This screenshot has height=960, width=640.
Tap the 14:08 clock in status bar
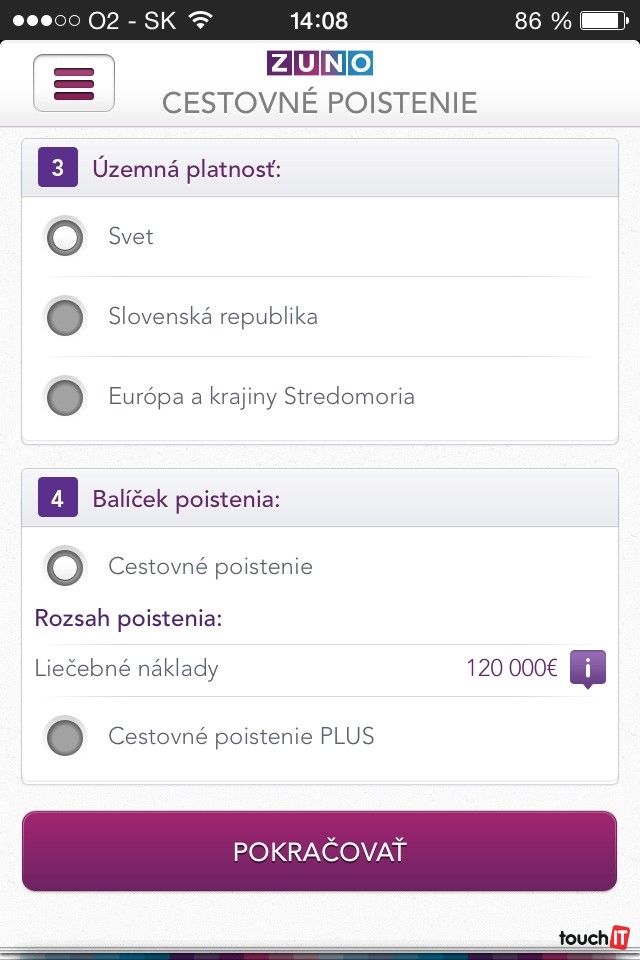coord(319,21)
